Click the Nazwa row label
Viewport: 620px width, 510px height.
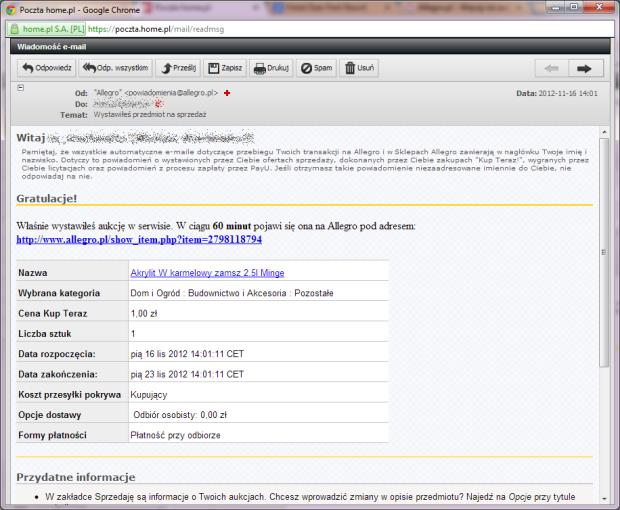pyautogui.click(x=33, y=273)
